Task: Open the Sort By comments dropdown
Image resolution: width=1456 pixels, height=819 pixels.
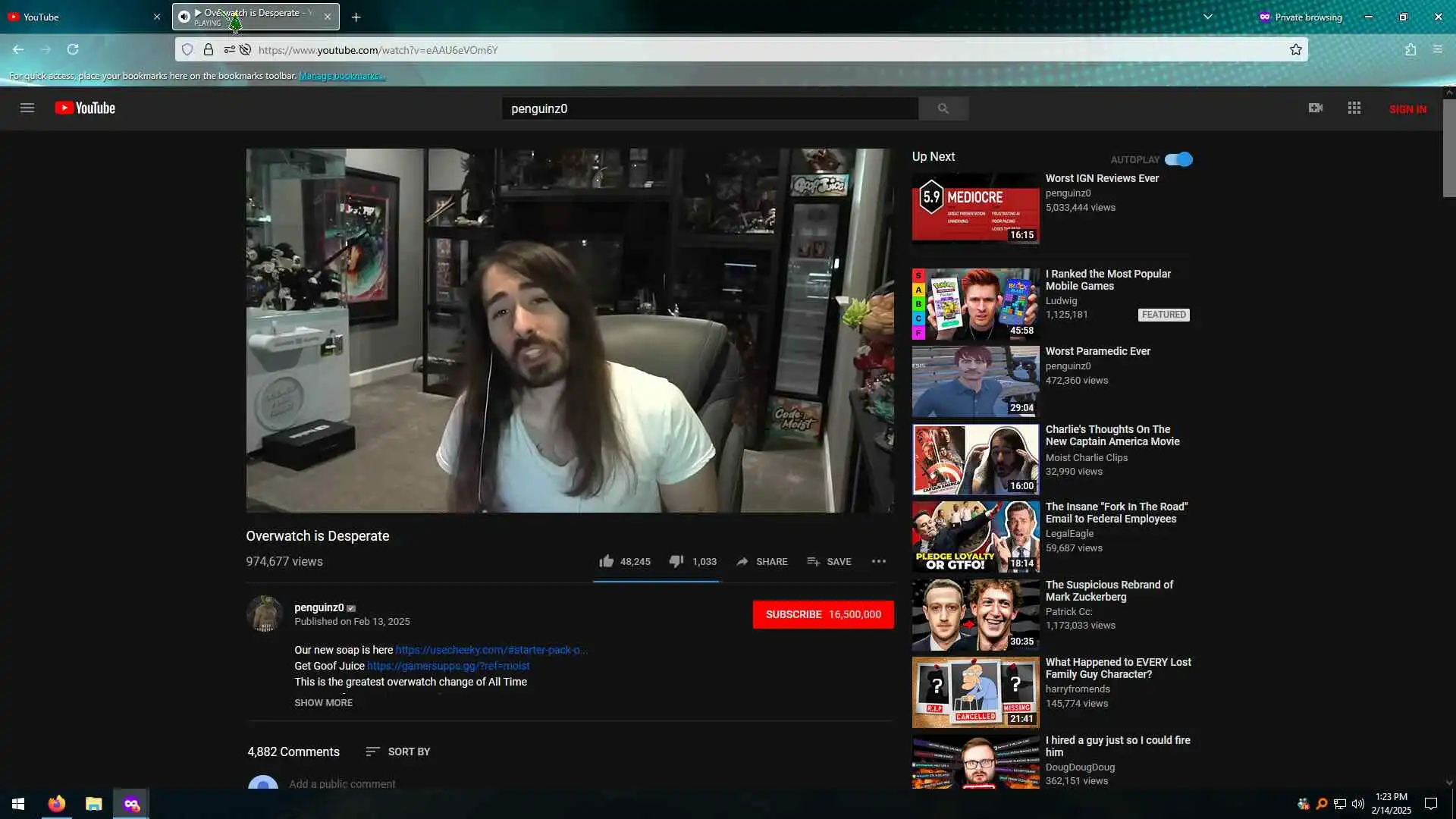Action: pos(398,752)
